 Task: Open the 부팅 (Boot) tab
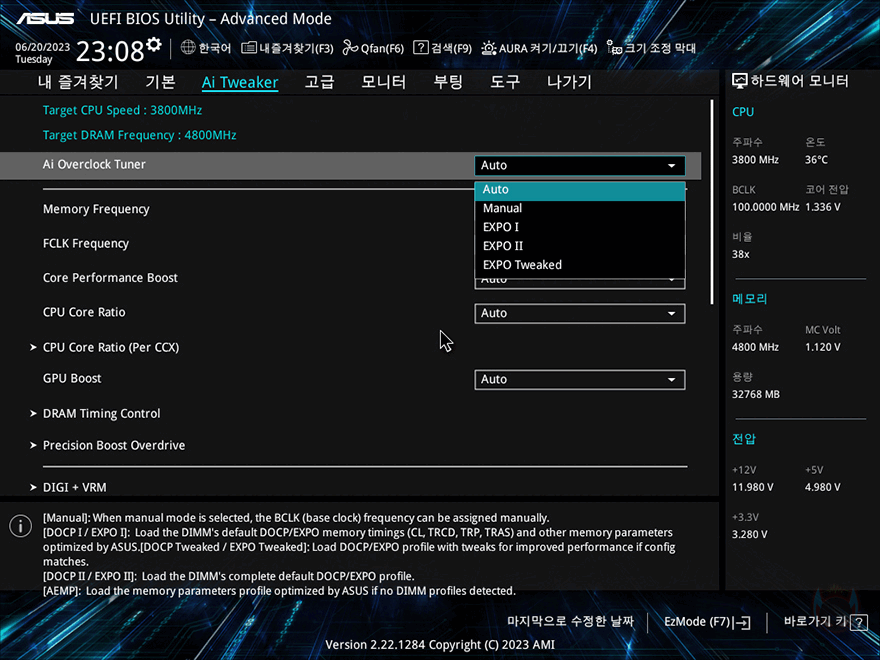pos(448,82)
